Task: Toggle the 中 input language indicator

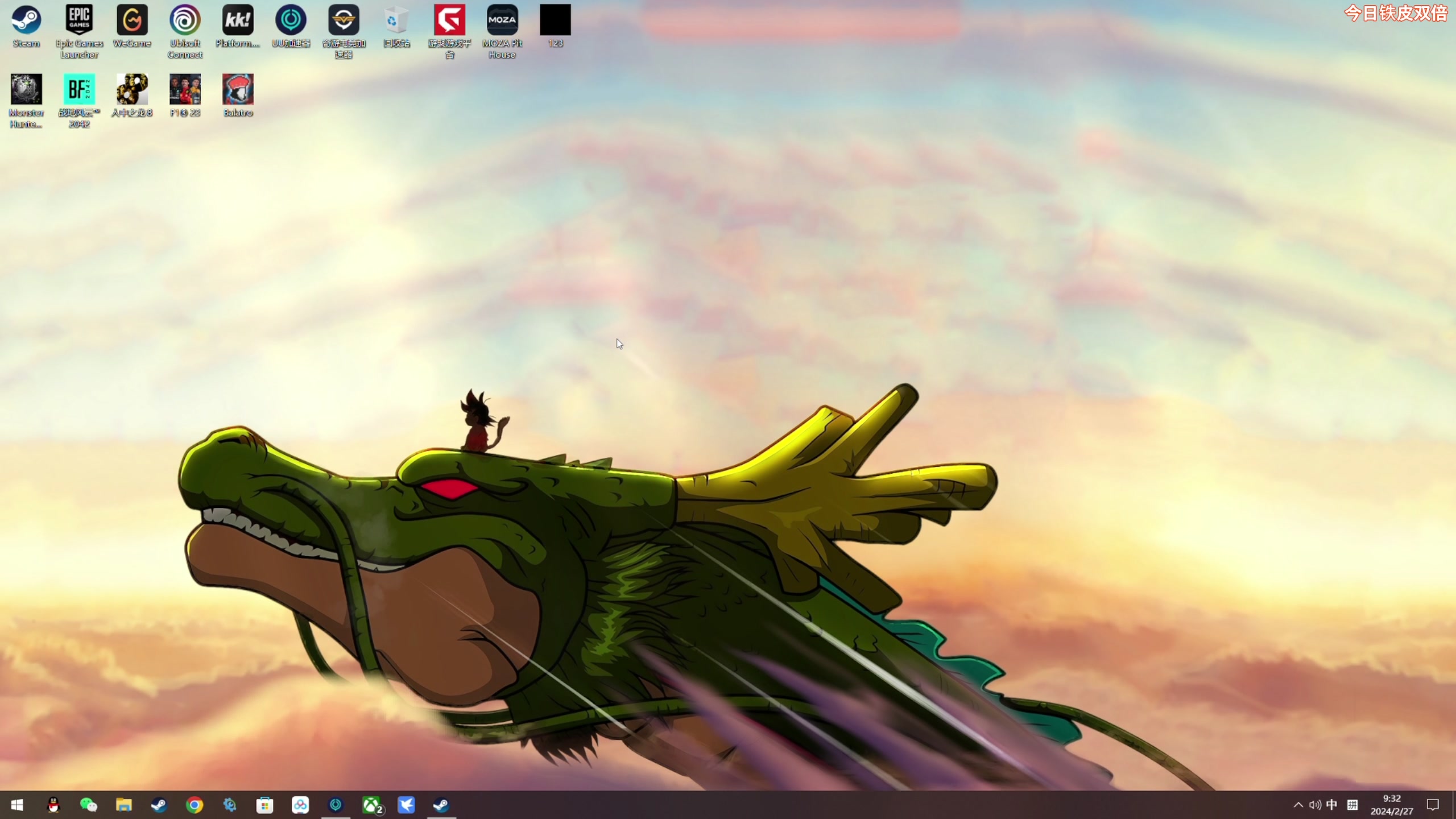Action: click(x=1331, y=805)
